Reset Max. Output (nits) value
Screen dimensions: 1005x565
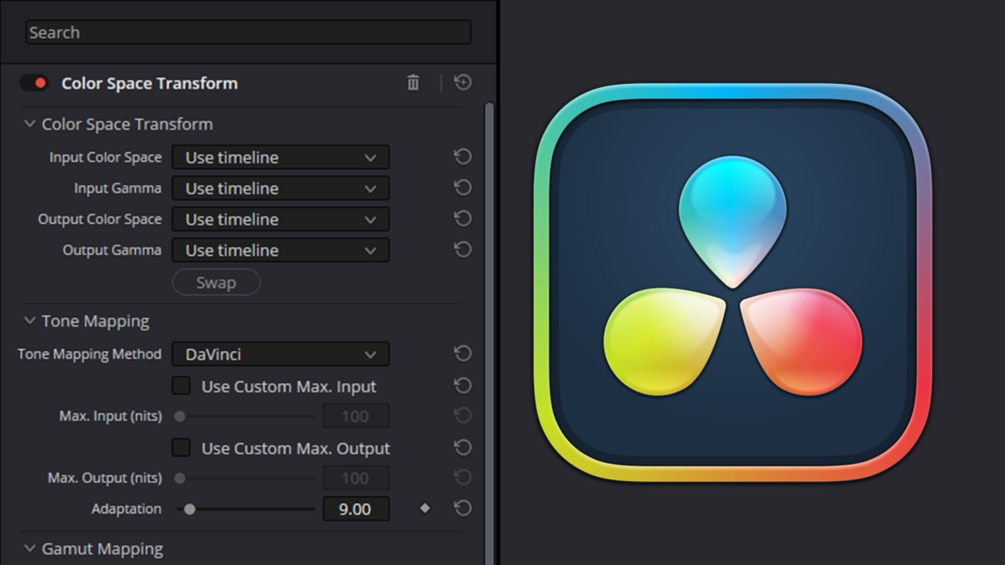coord(463,477)
